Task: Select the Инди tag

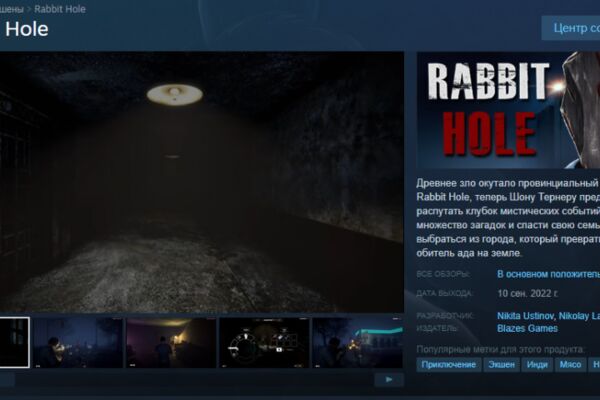Action: 537,365
